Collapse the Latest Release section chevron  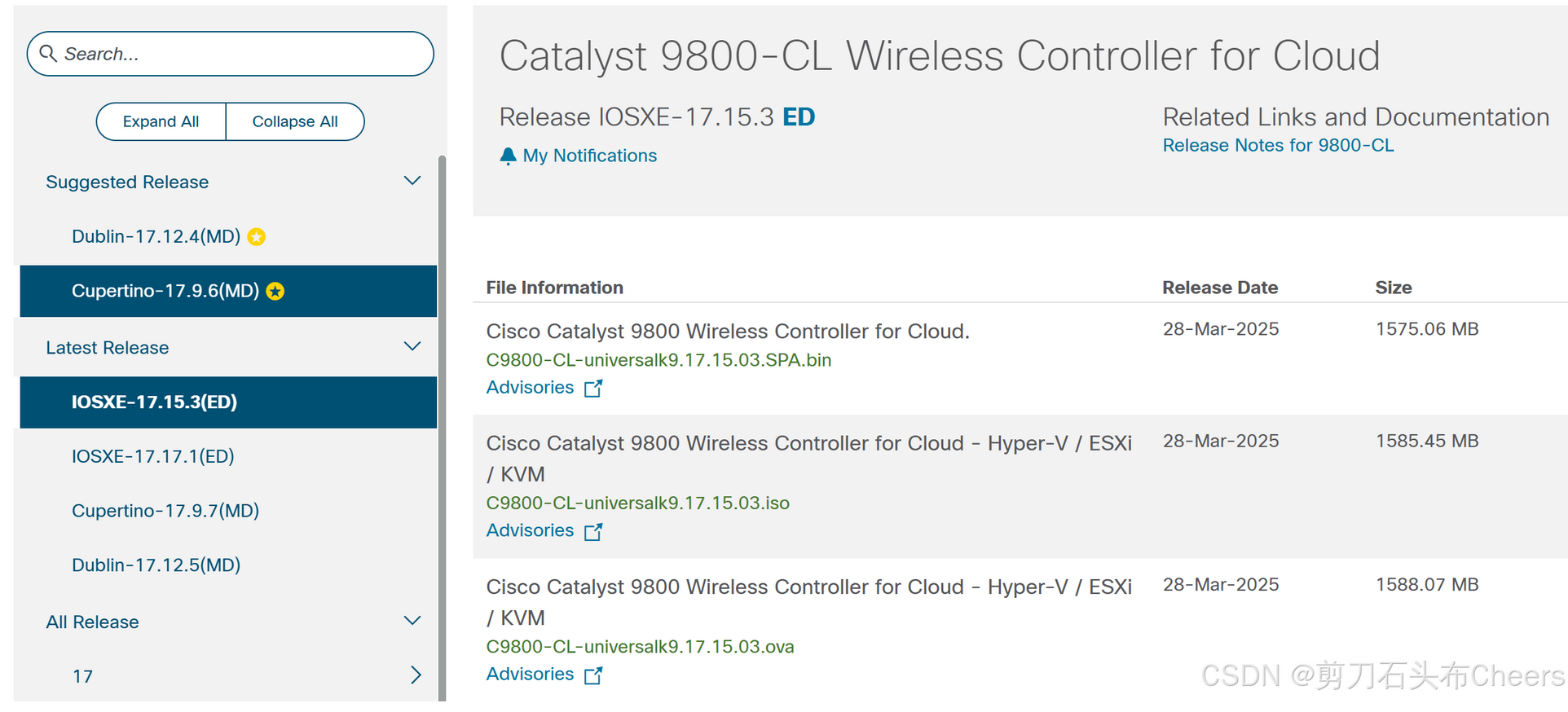[x=412, y=347]
